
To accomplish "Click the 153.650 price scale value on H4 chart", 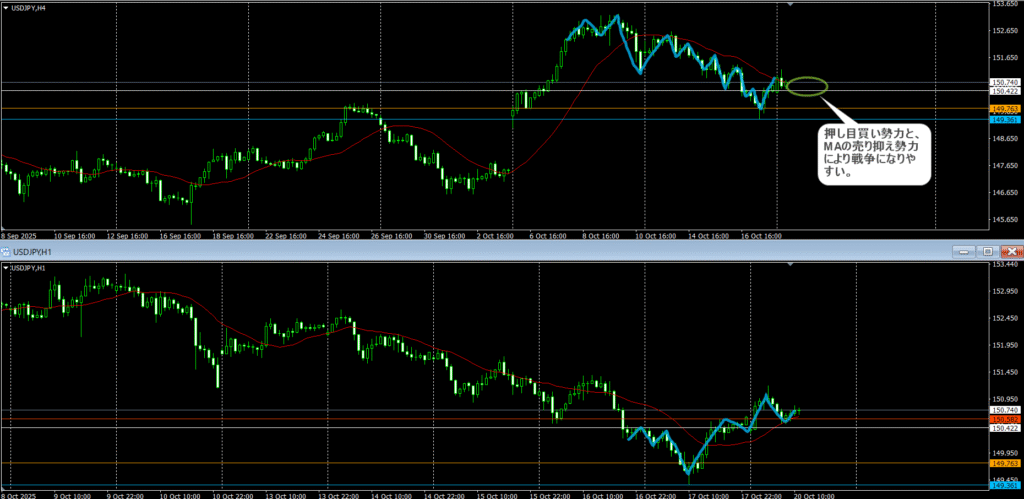I will [1004, 4].
